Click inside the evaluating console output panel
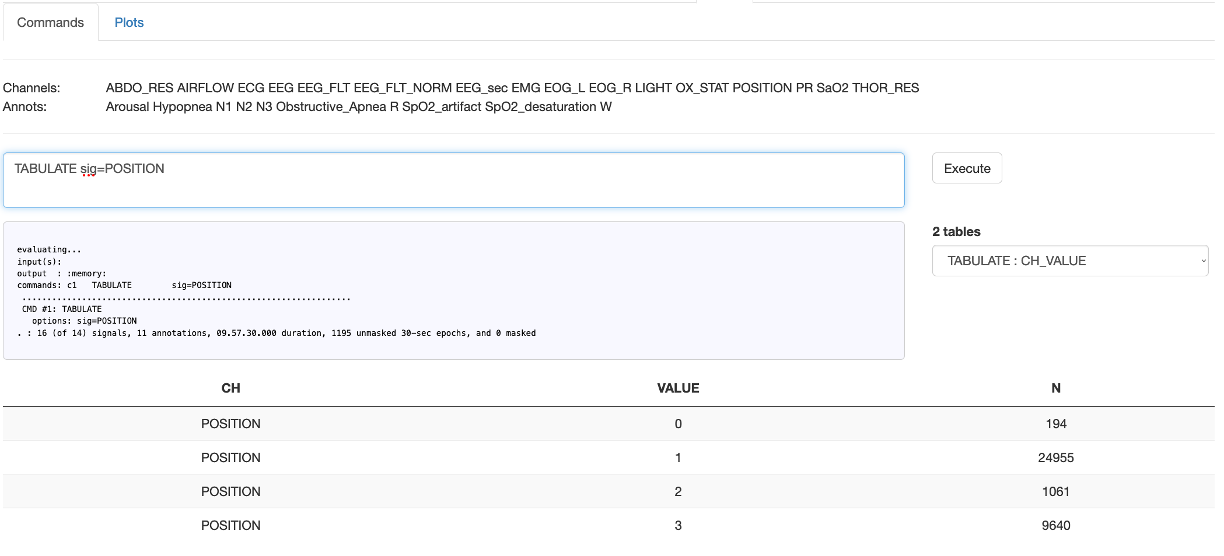This screenshot has height=556, width=1224. [453, 290]
